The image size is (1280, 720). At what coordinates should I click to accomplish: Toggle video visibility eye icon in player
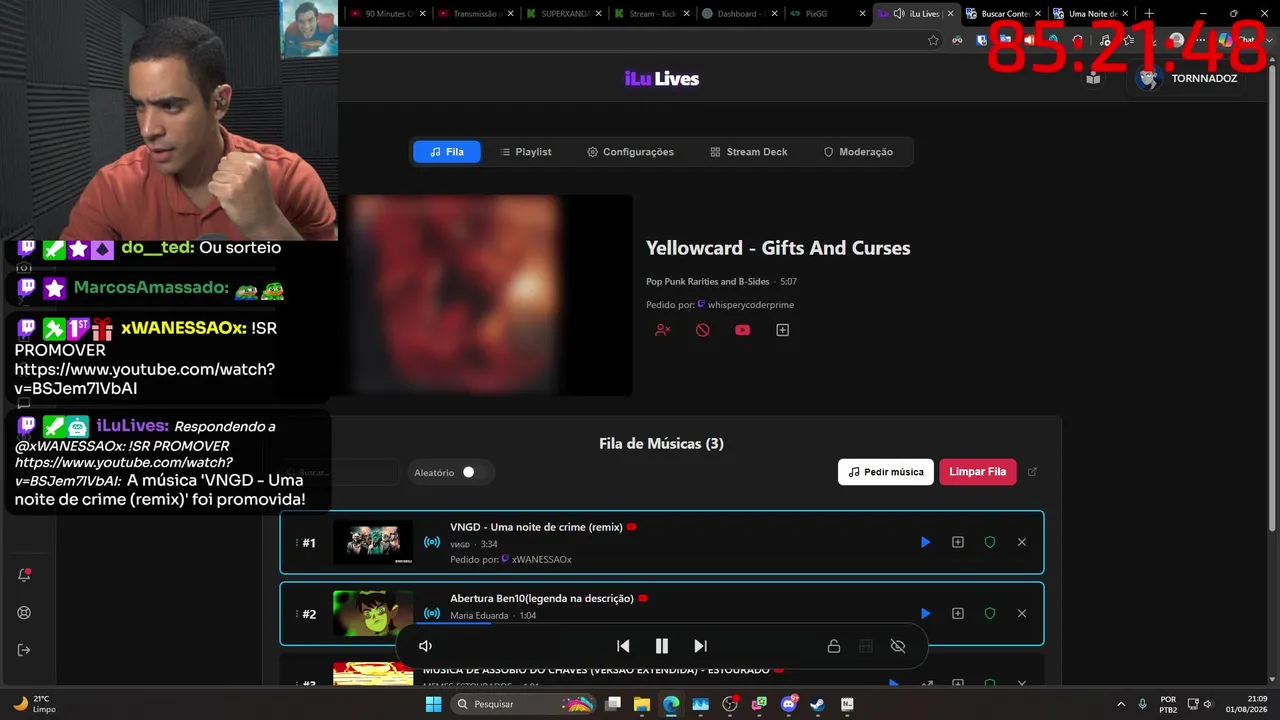(898, 646)
